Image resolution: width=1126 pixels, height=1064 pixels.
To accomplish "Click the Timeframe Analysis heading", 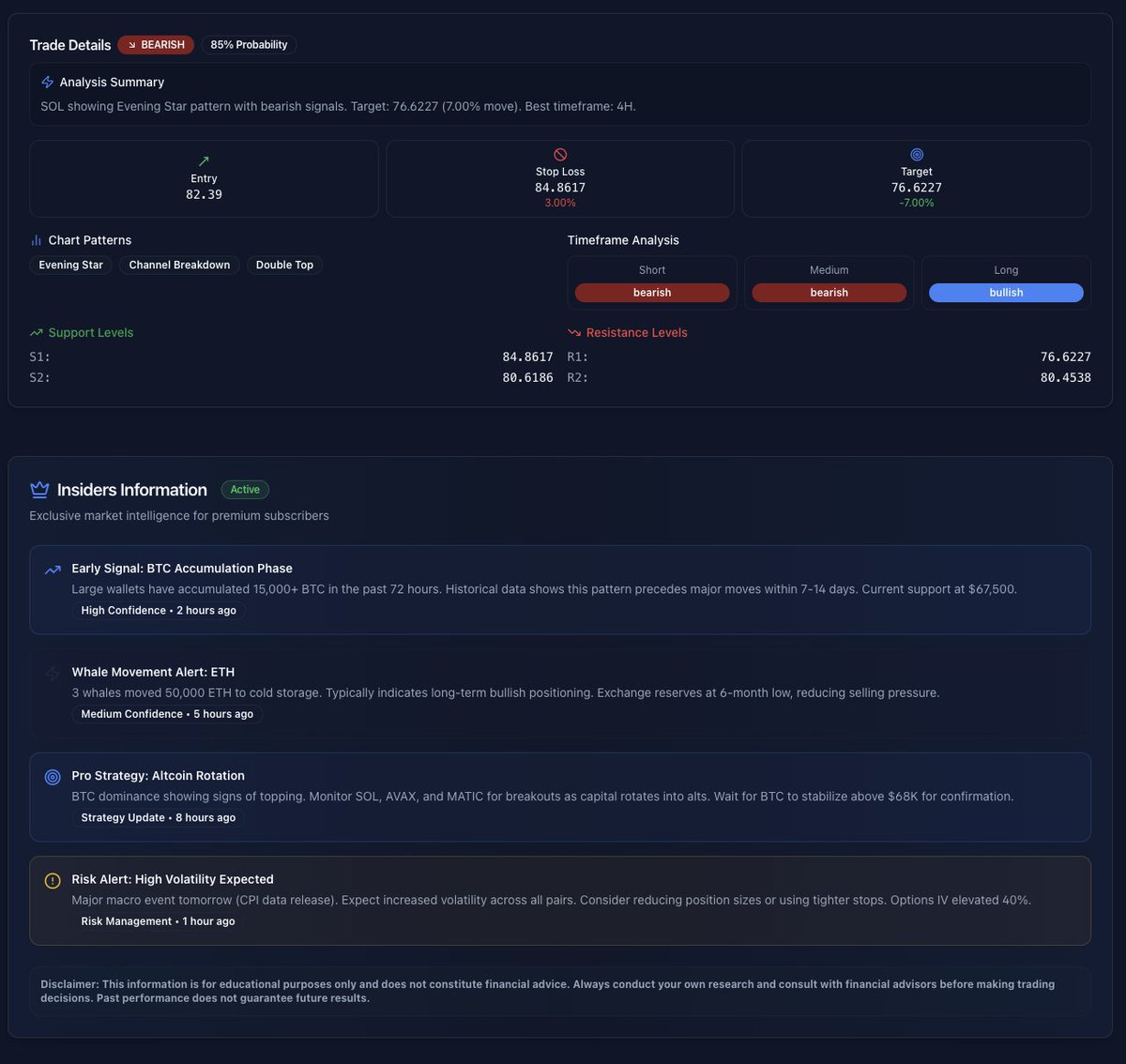I will click(623, 240).
